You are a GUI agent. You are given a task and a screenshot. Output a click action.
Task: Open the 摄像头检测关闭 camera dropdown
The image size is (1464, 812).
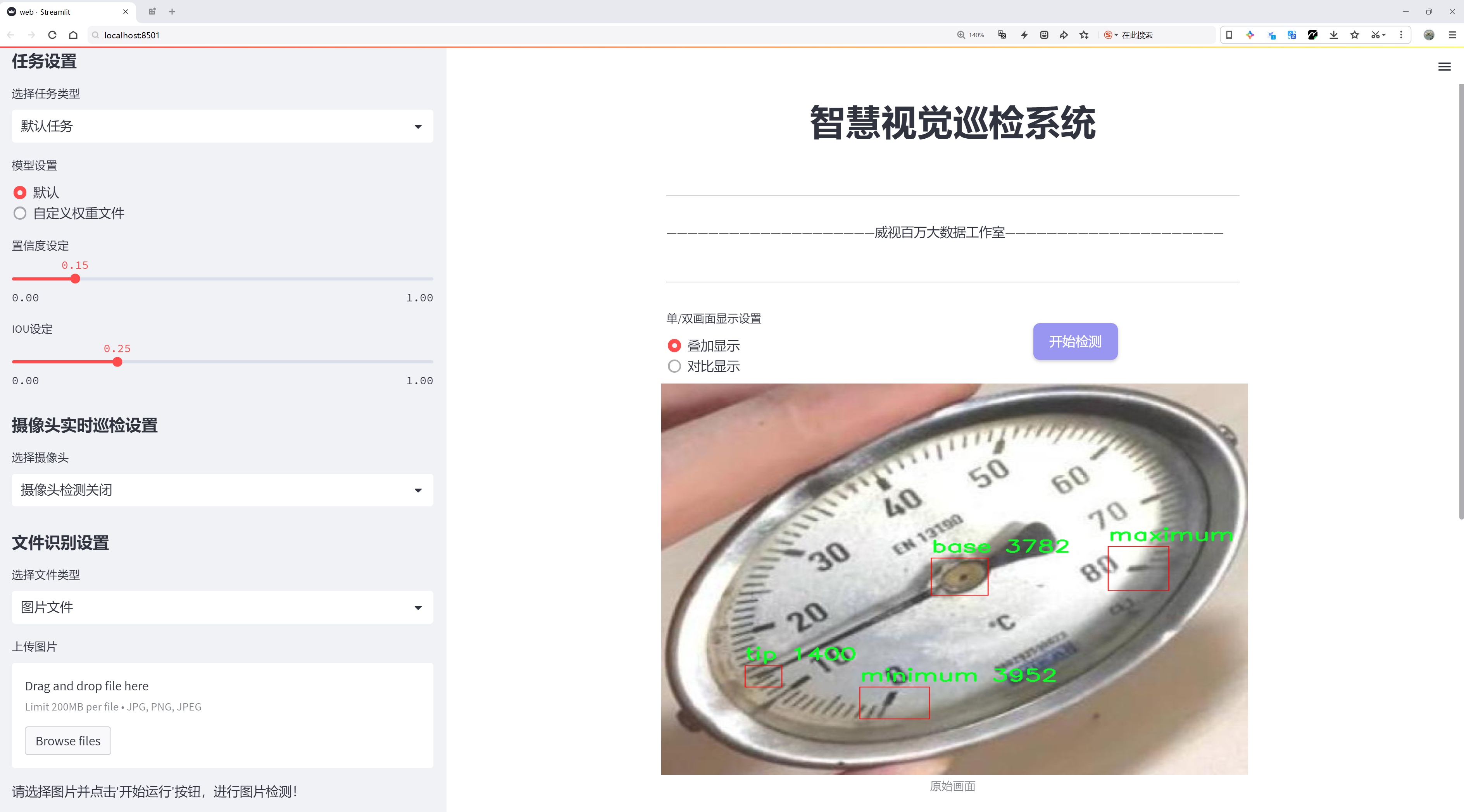pos(222,489)
